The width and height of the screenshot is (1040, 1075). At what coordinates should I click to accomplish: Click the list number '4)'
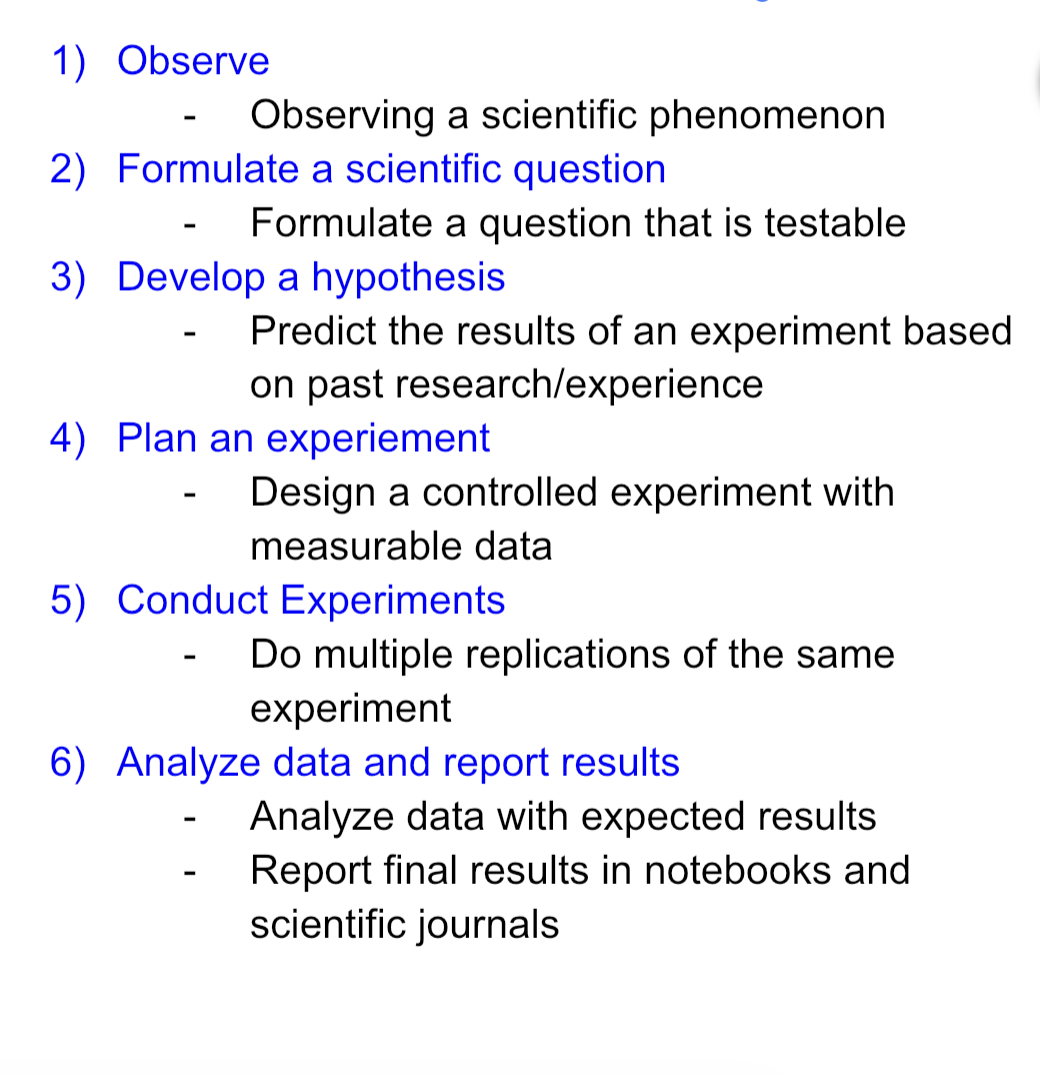[x=69, y=439]
